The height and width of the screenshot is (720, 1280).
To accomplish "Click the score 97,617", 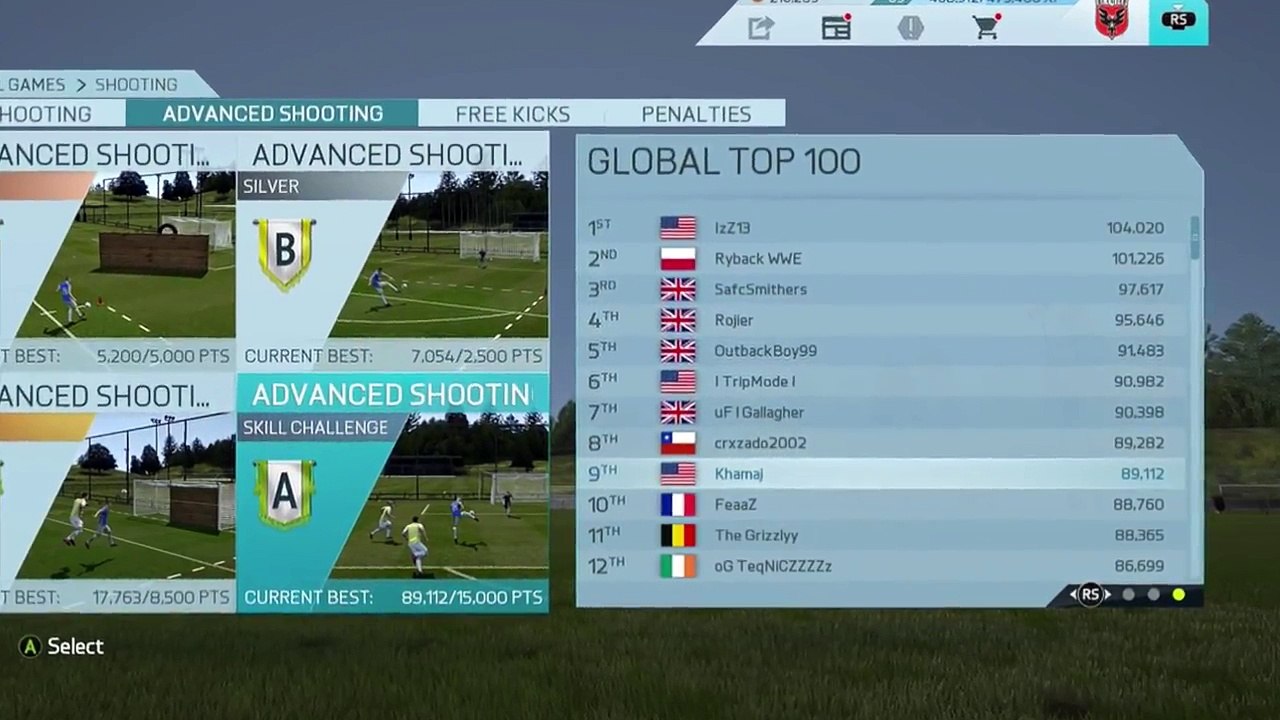I will pyautogui.click(x=1141, y=290).
